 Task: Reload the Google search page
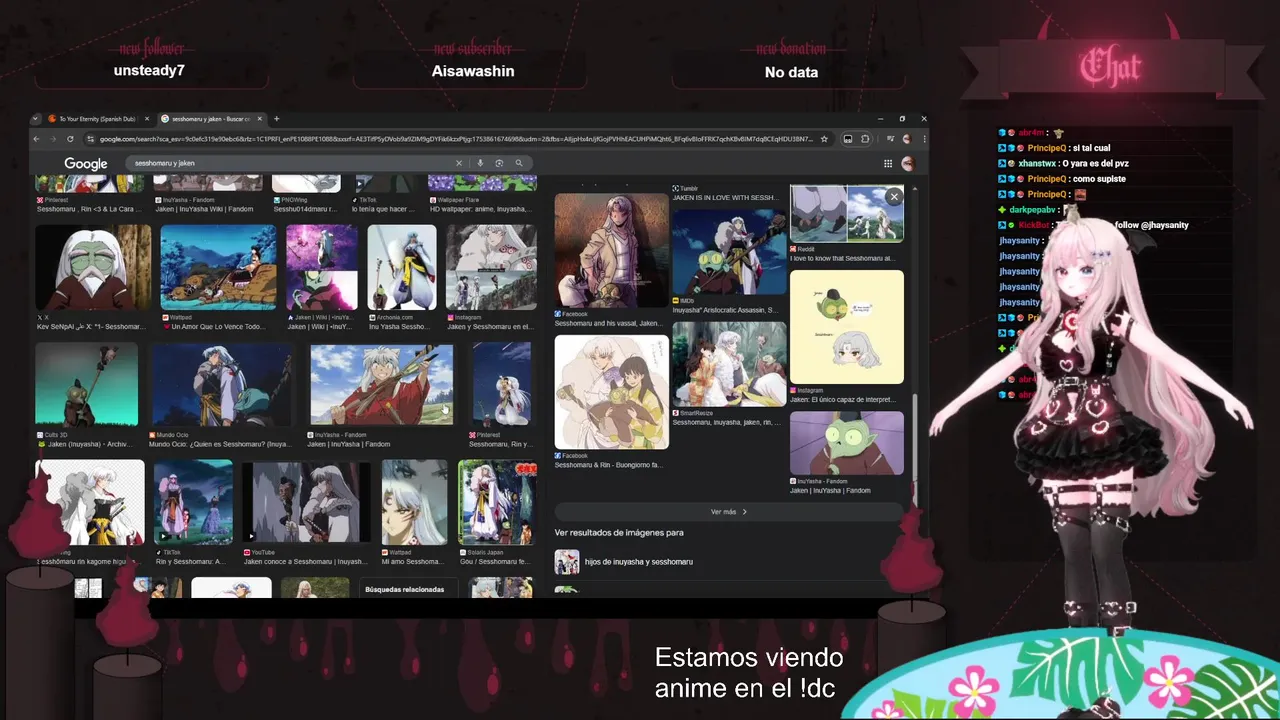click(70, 139)
